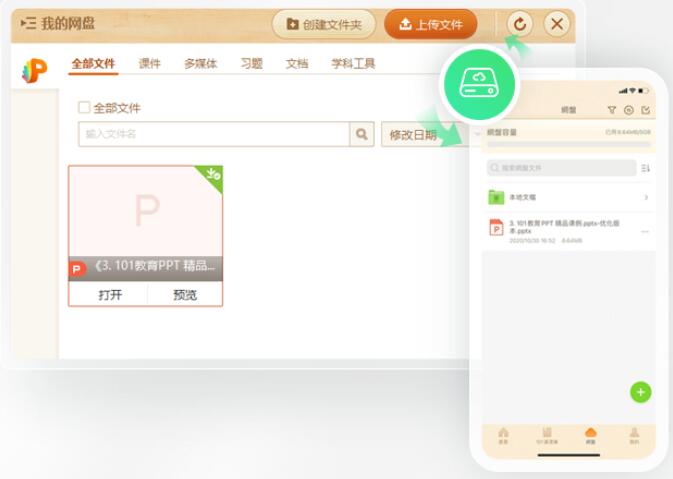Switch to the 课件 tab
The width and height of the screenshot is (673, 479).
(x=149, y=63)
